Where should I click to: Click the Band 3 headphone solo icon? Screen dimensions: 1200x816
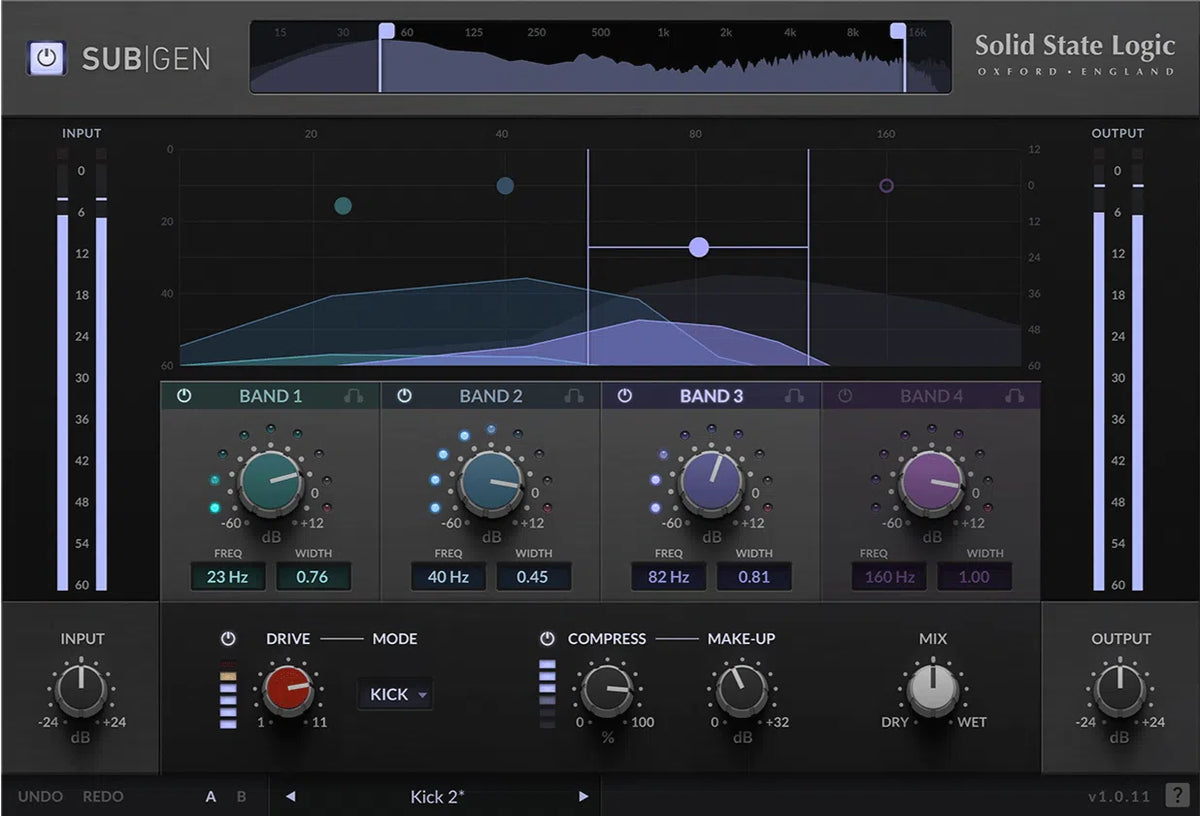coord(795,396)
